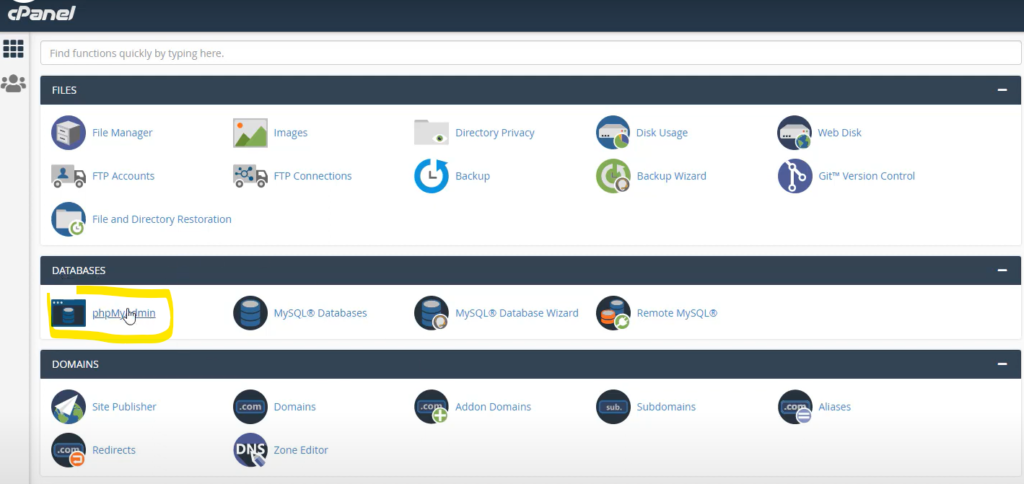Click the MySQL Database Wizard icon
Screen dimensions: 1024x484
click(432, 314)
